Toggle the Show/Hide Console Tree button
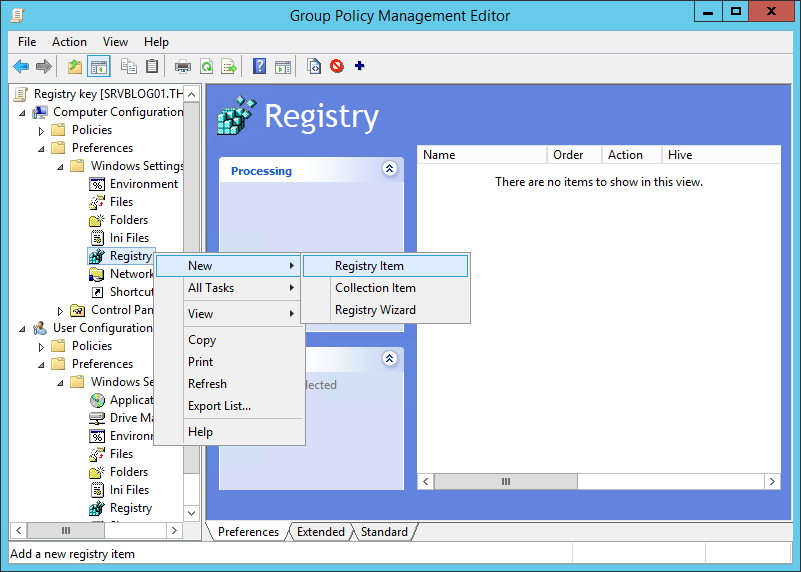 tap(99, 67)
